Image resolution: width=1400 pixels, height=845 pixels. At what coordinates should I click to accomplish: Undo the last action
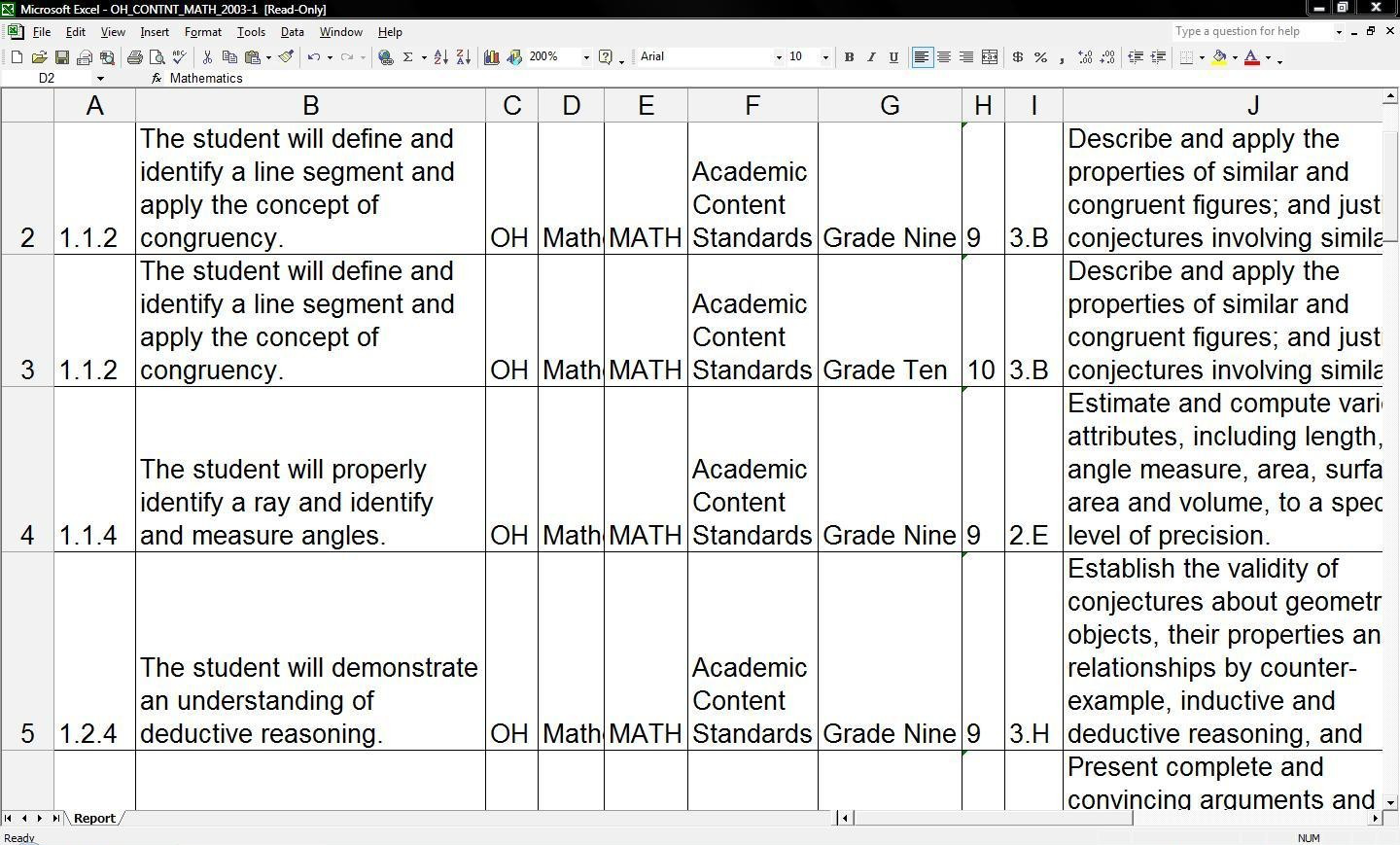coord(314,57)
